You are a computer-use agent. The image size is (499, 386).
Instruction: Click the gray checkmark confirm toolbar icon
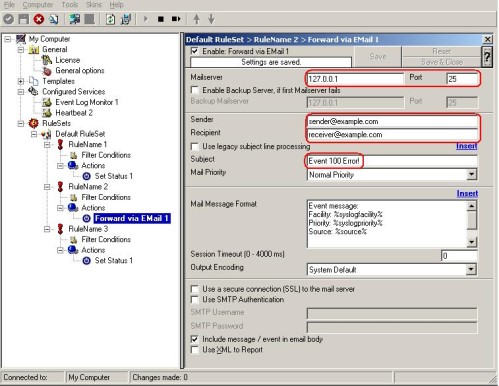tap(8, 19)
